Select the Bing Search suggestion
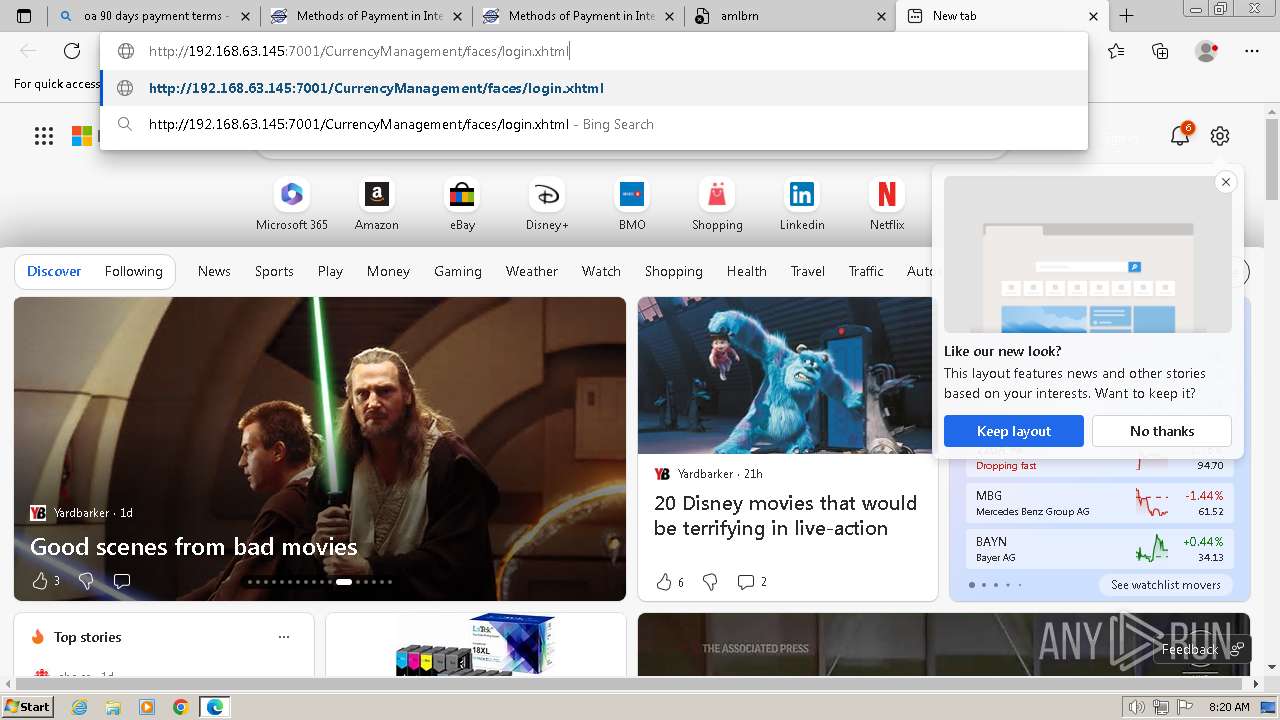The image size is (1280, 720). pyautogui.click(x=594, y=124)
